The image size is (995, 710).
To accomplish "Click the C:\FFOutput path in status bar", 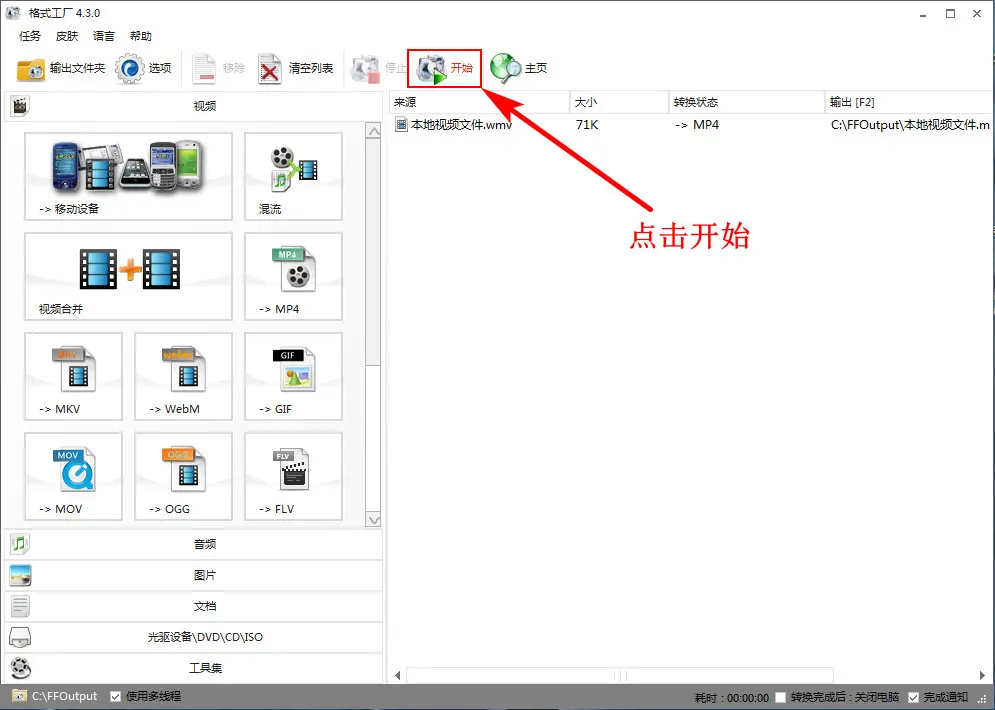I will (64, 696).
